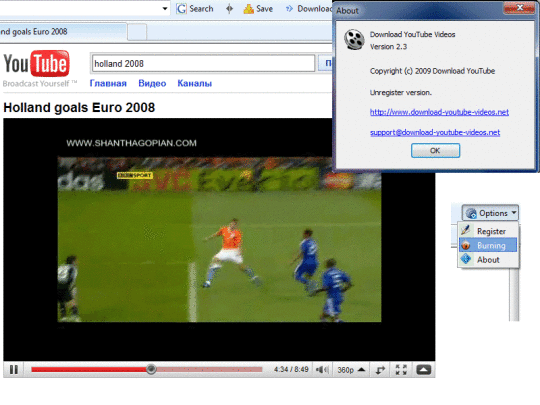Click the blue diamond icon beside About
Image resolution: width=540 pixels, height=405 pixels.
(466, 259)
